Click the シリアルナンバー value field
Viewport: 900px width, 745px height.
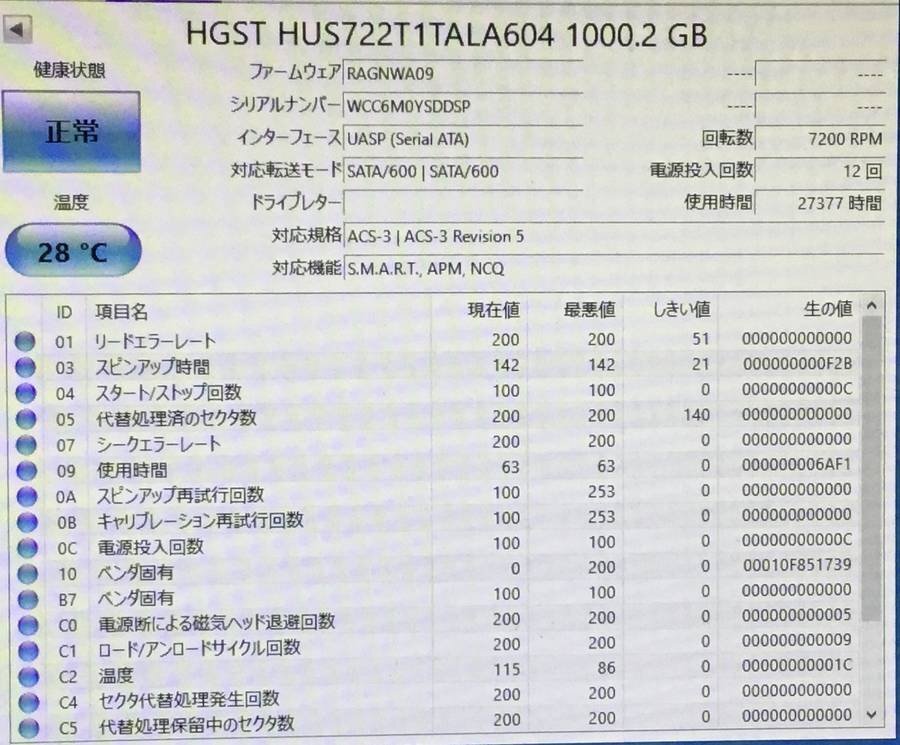click(465, 105)
